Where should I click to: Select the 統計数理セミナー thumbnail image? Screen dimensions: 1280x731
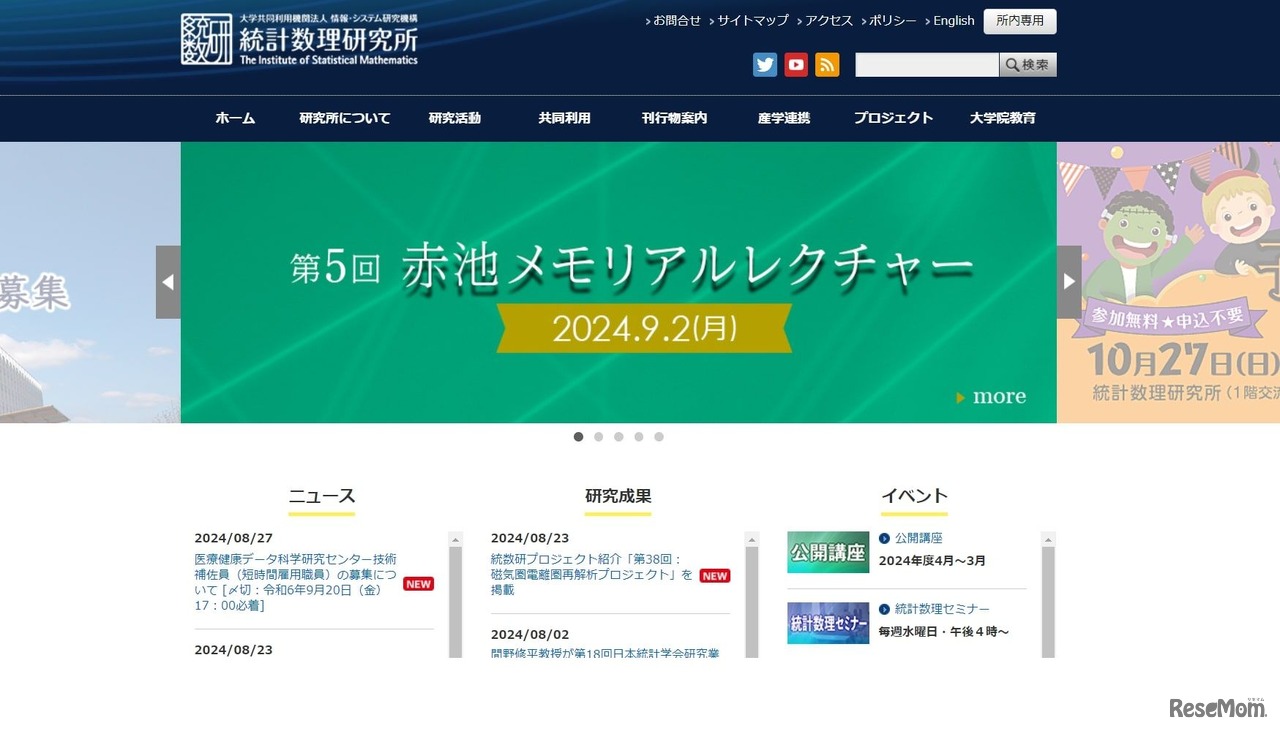point(828,623)
